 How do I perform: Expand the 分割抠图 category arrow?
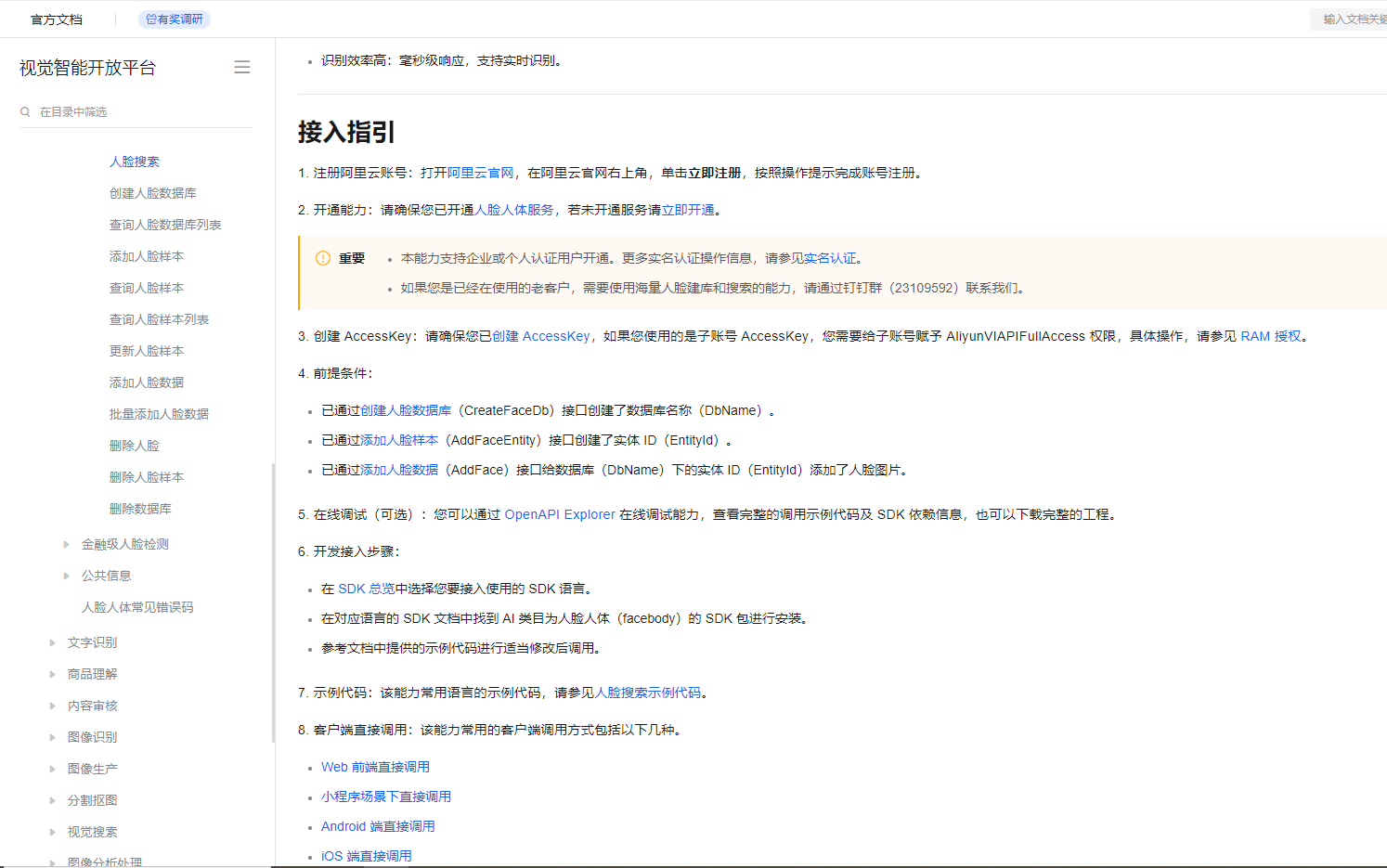(x=52, y=800)
